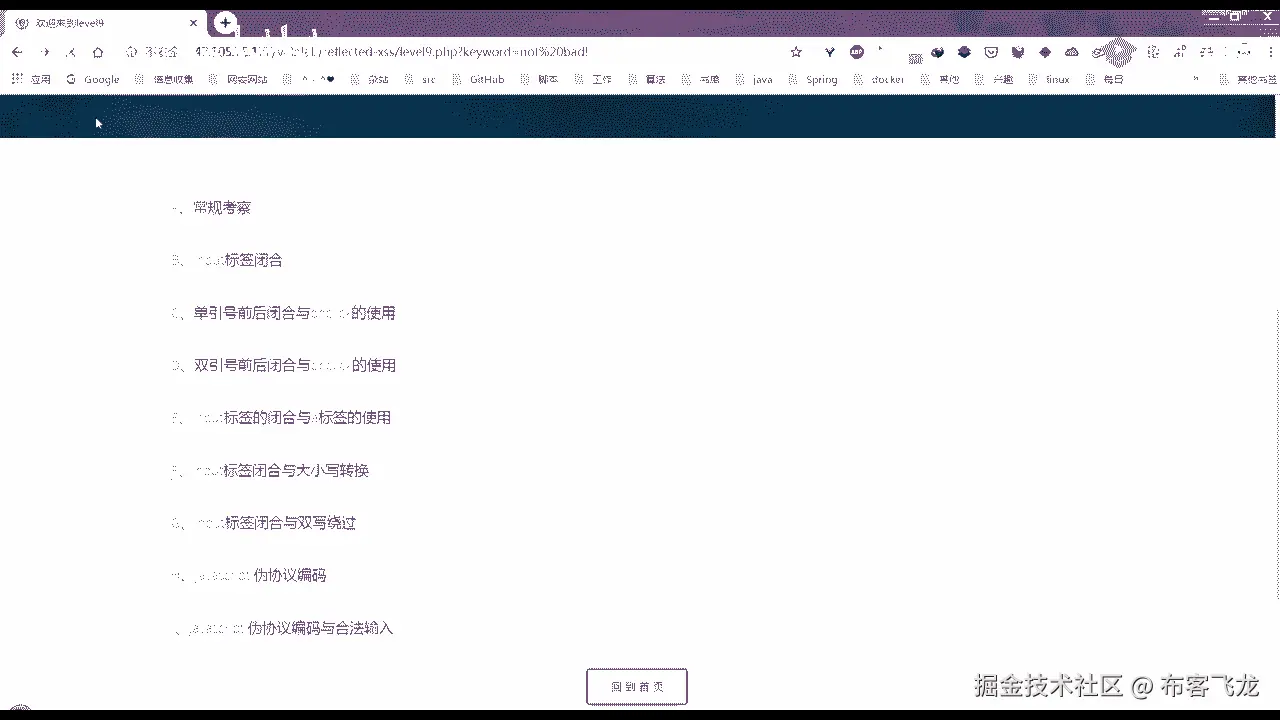
Task: Go forward to the next page
Action: [x=44, y=52]
